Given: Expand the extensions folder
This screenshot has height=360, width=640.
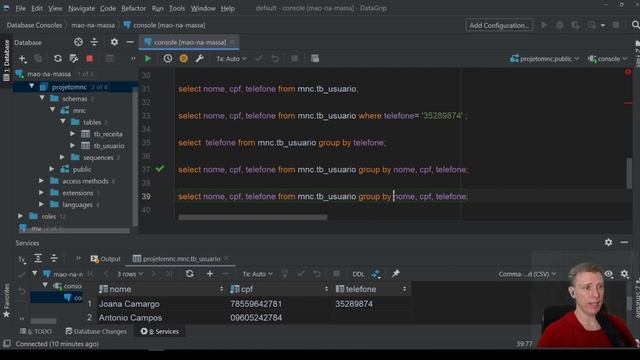Looking at the screenshot, I should tap(41, 192).
